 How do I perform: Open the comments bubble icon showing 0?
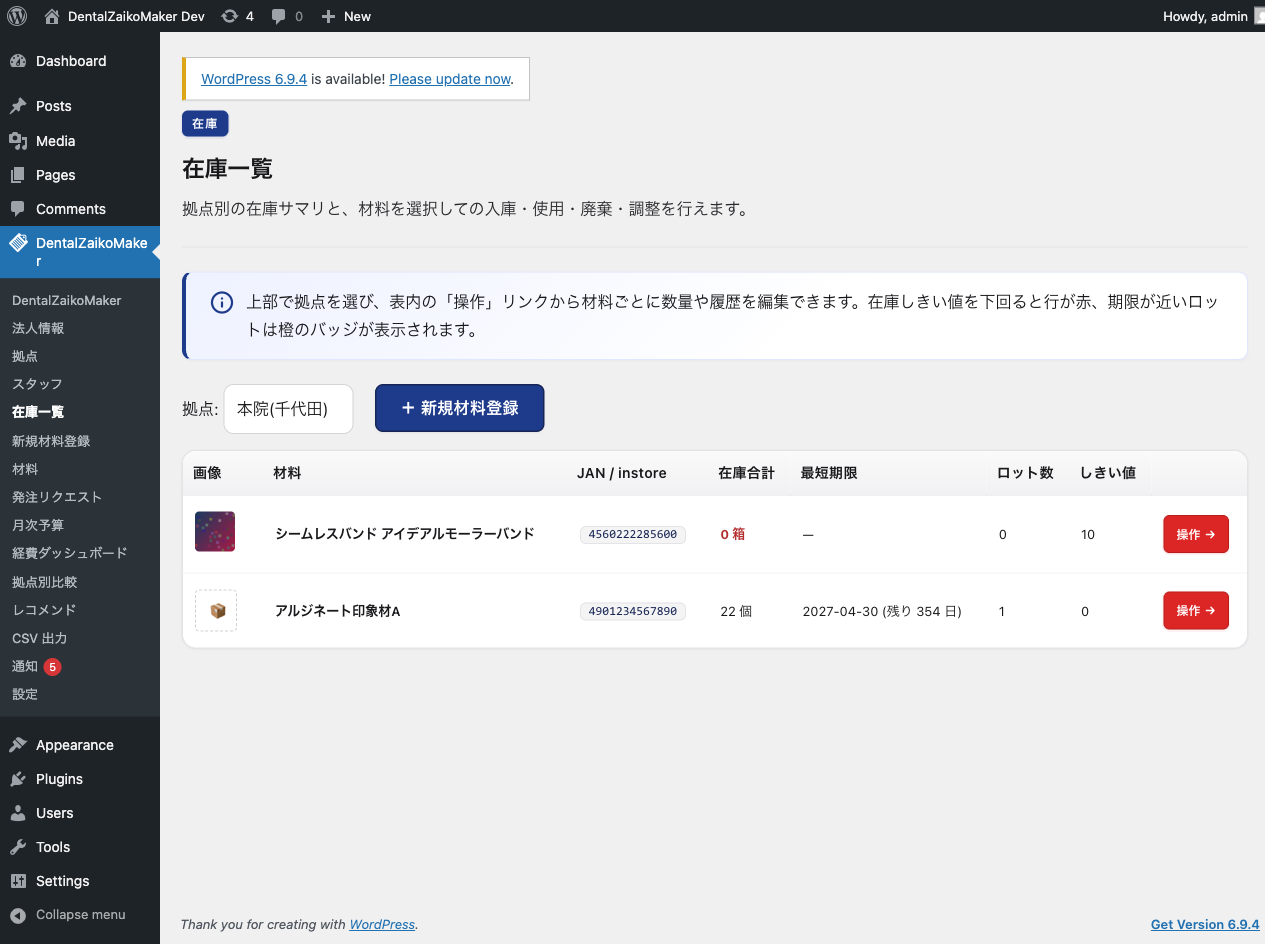click(279, 16)
